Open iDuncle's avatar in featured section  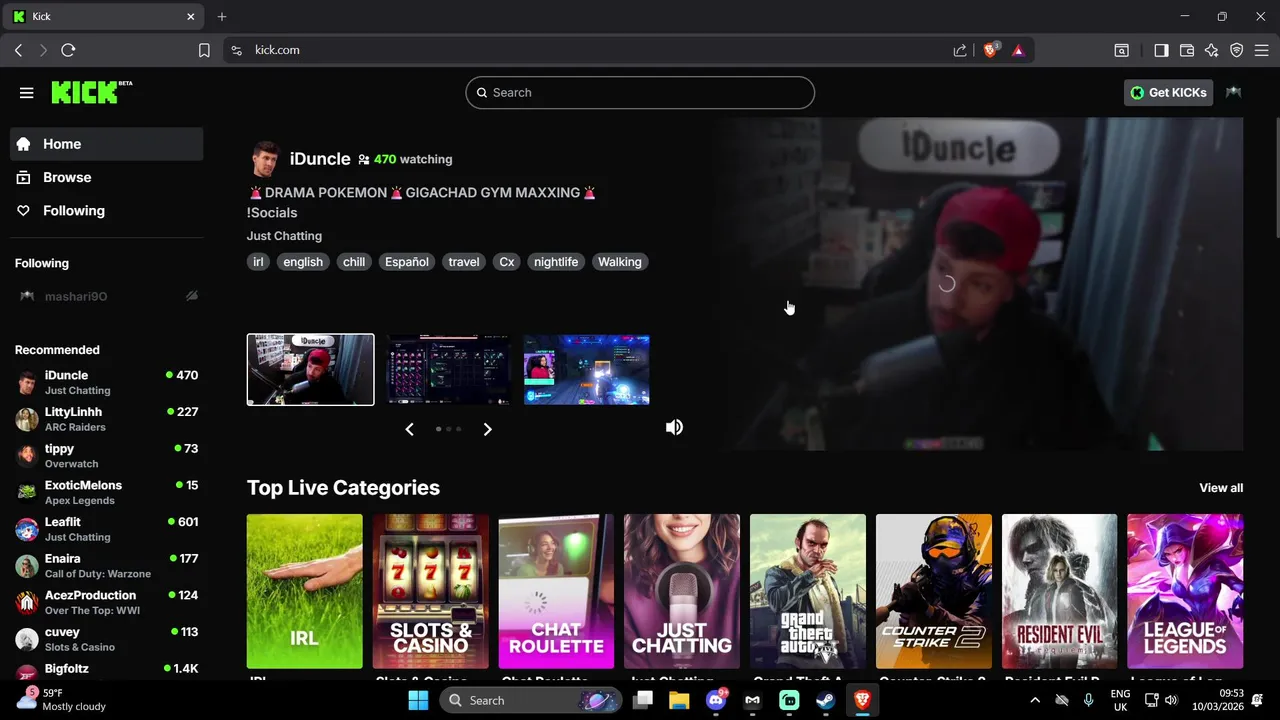(x=265, y=159)
